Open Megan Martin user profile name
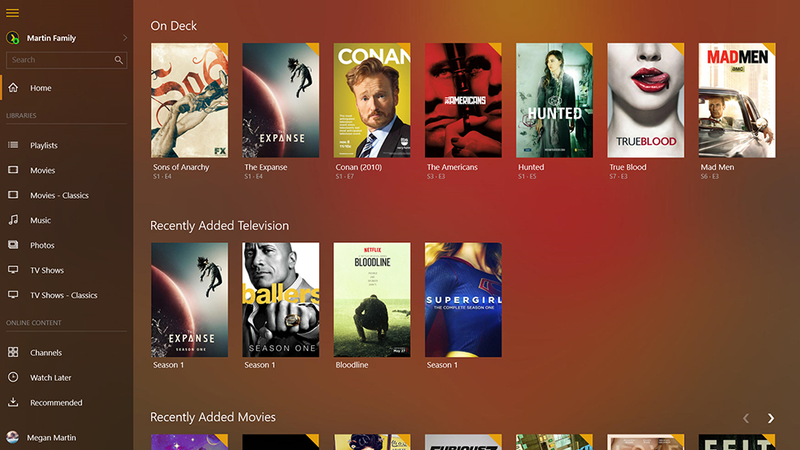The height and width of the screenshot is (450, 800). (x=51, y=438)
